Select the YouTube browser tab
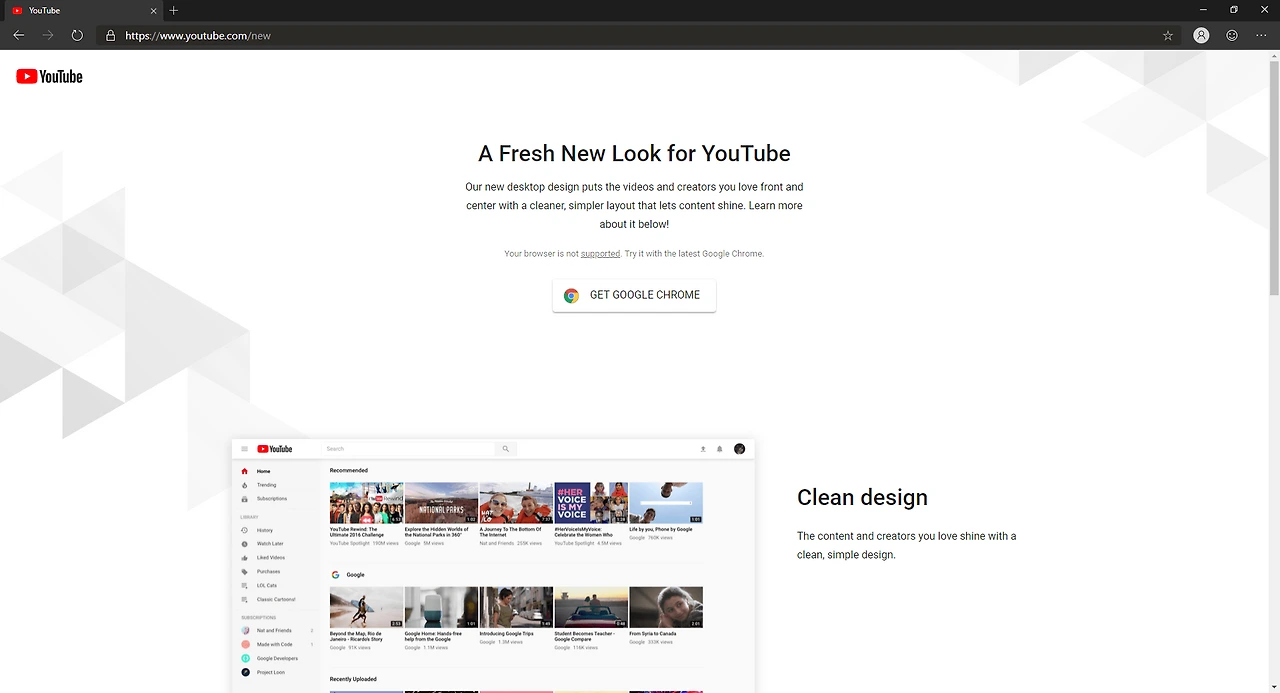Image resolution: width=1280 pixels, height=693 pixels. [82, 10]
